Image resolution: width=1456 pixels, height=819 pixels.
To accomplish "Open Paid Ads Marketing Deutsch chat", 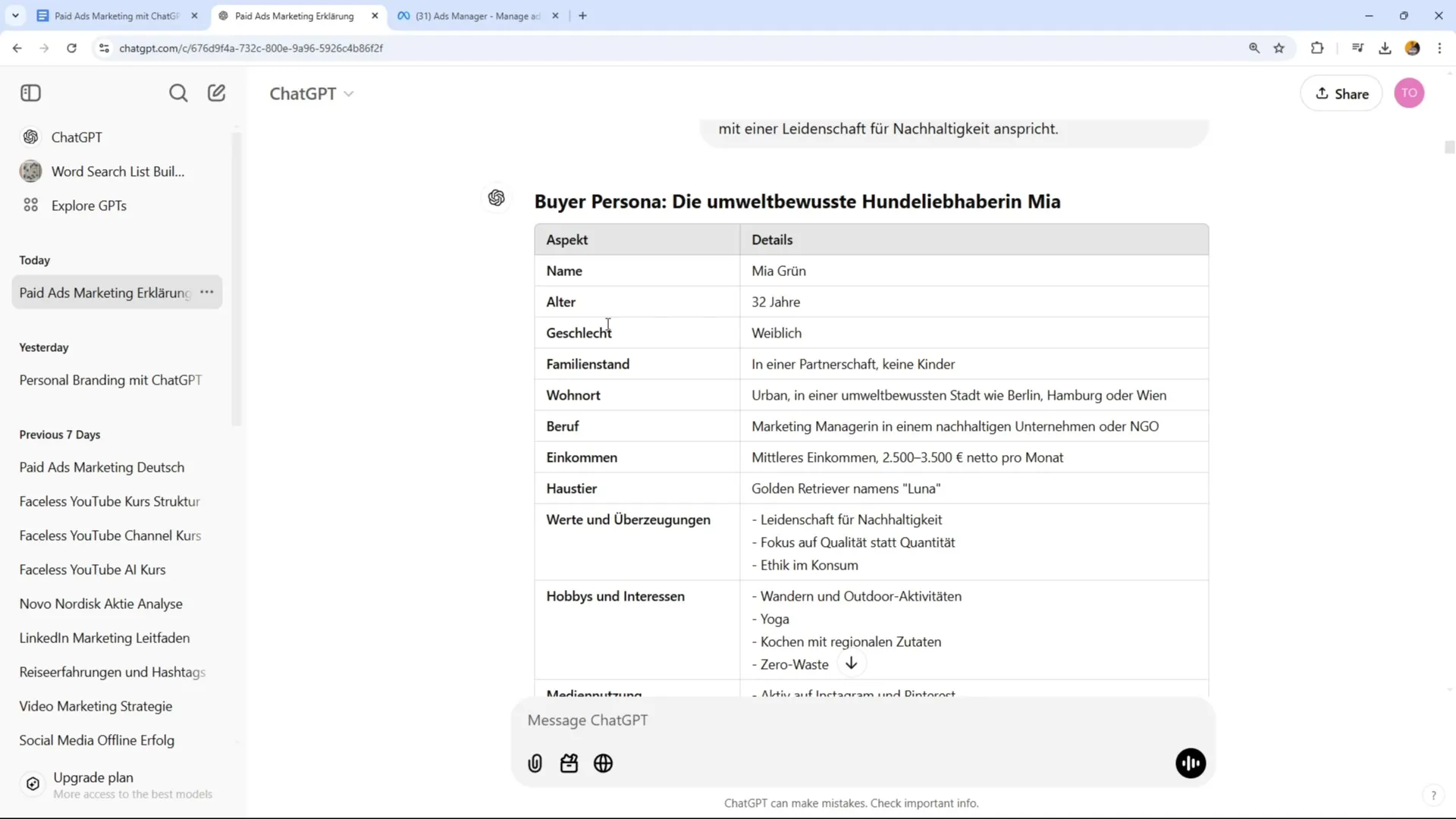I will 102,467.
